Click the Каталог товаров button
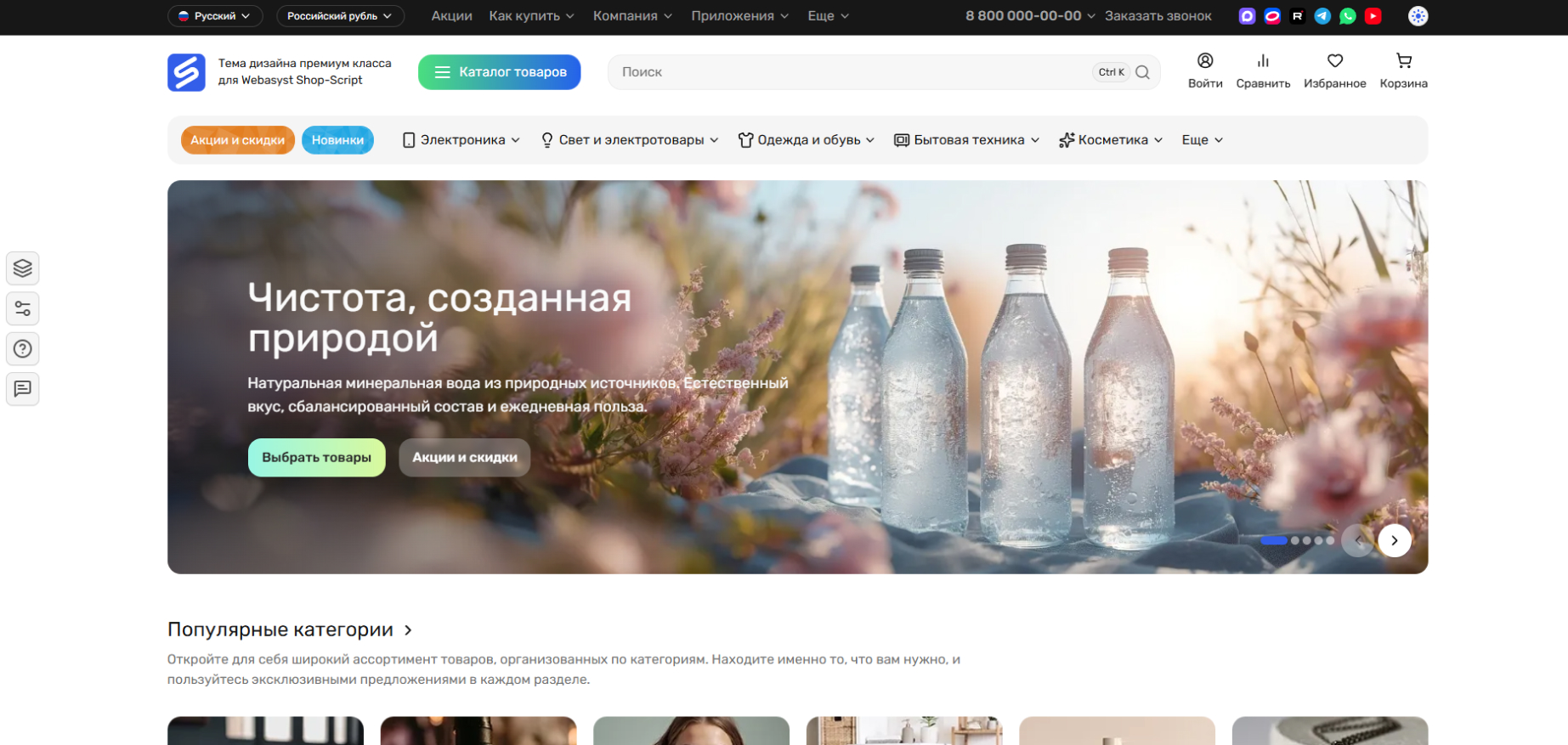This screenshot has height=745, width=1568. [x=499, y=72]
